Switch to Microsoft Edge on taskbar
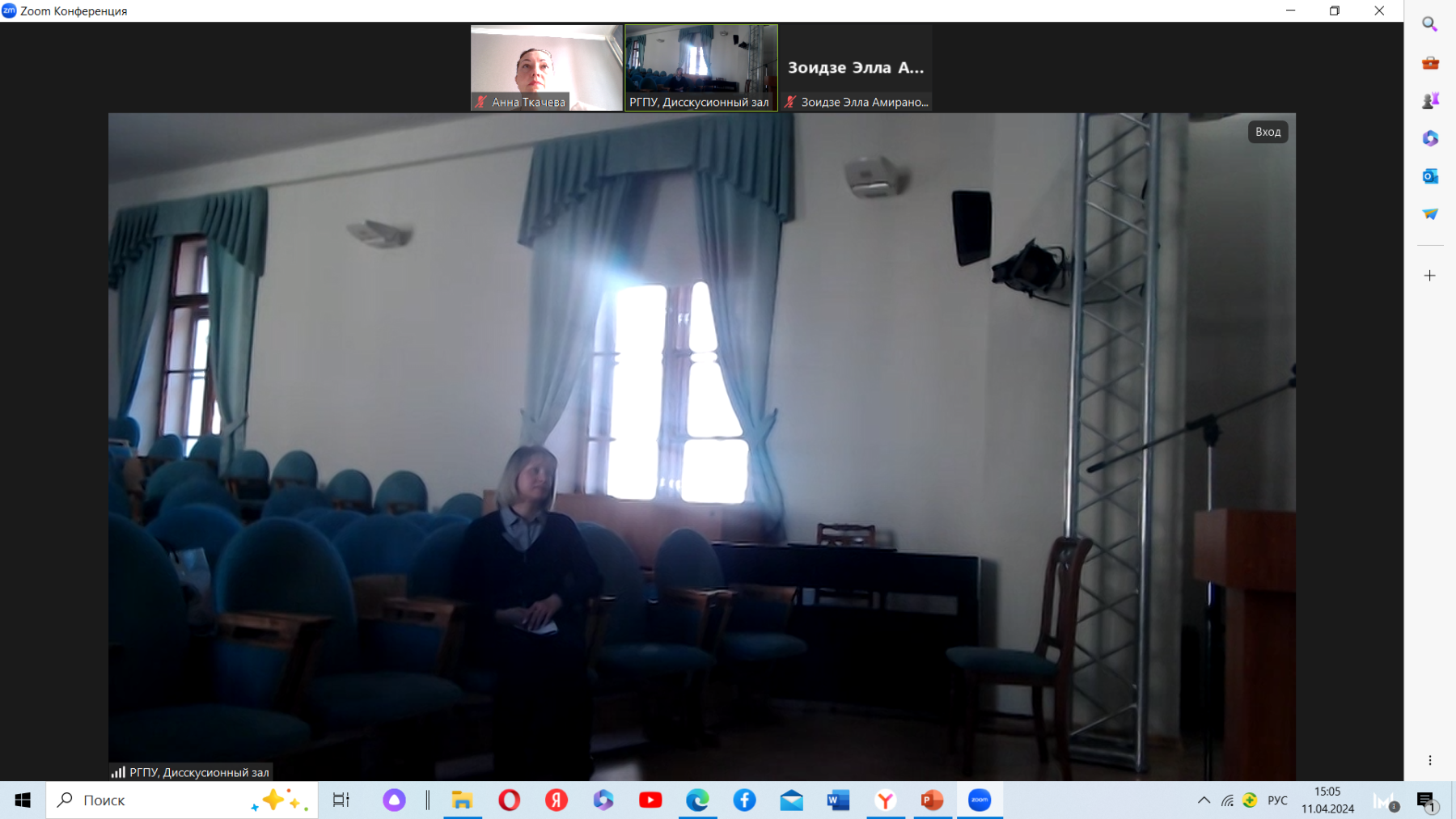This screenshot has height=819, width=1456. pos(697,800)
